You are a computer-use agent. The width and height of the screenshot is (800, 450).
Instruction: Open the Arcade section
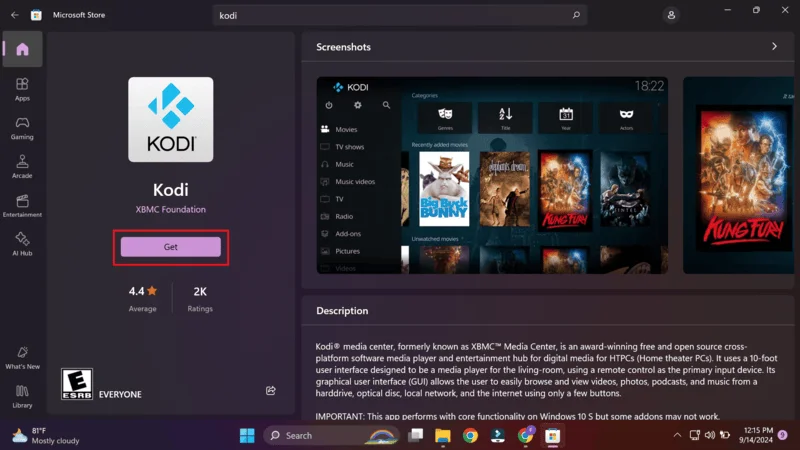(22, 167)
